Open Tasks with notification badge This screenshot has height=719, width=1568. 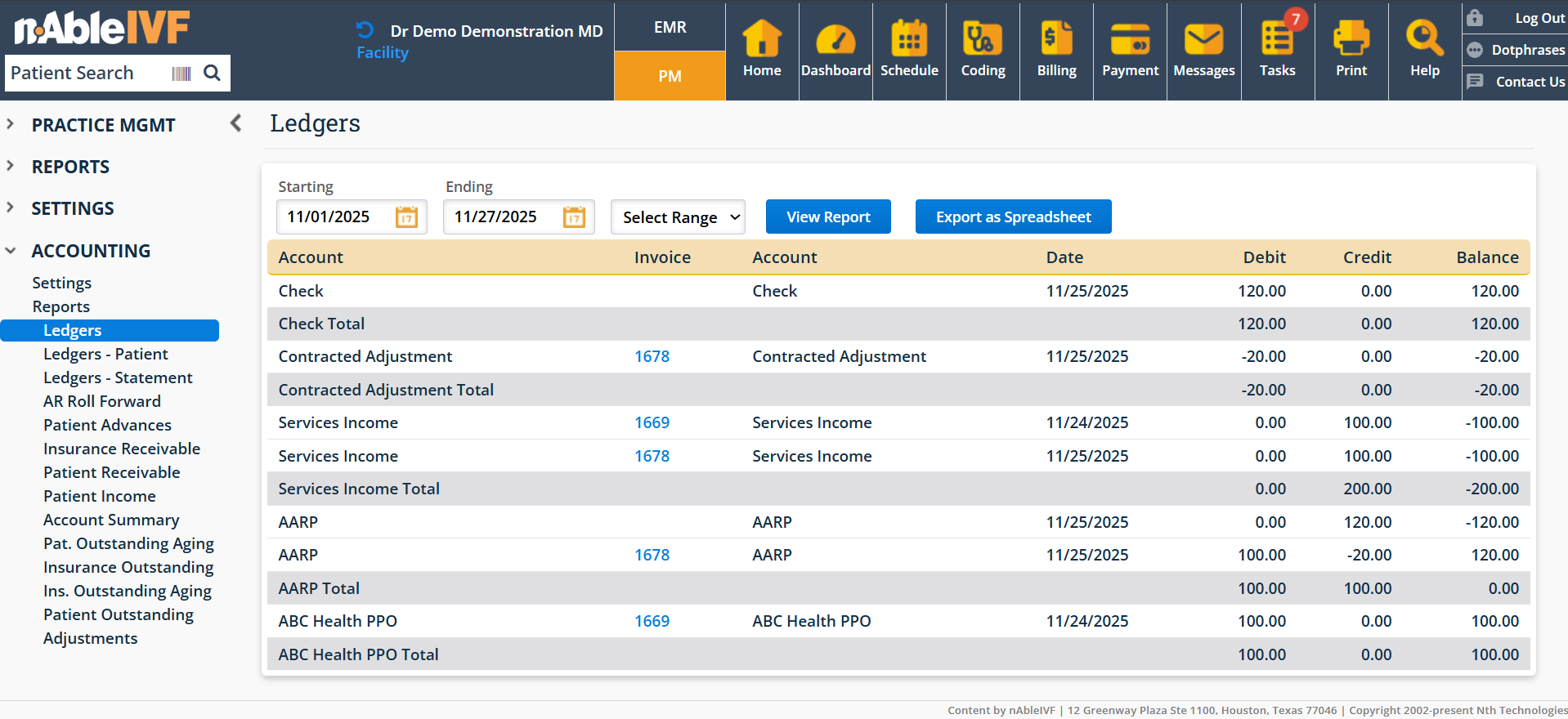pyautogui.click(x=1276, y=49)
